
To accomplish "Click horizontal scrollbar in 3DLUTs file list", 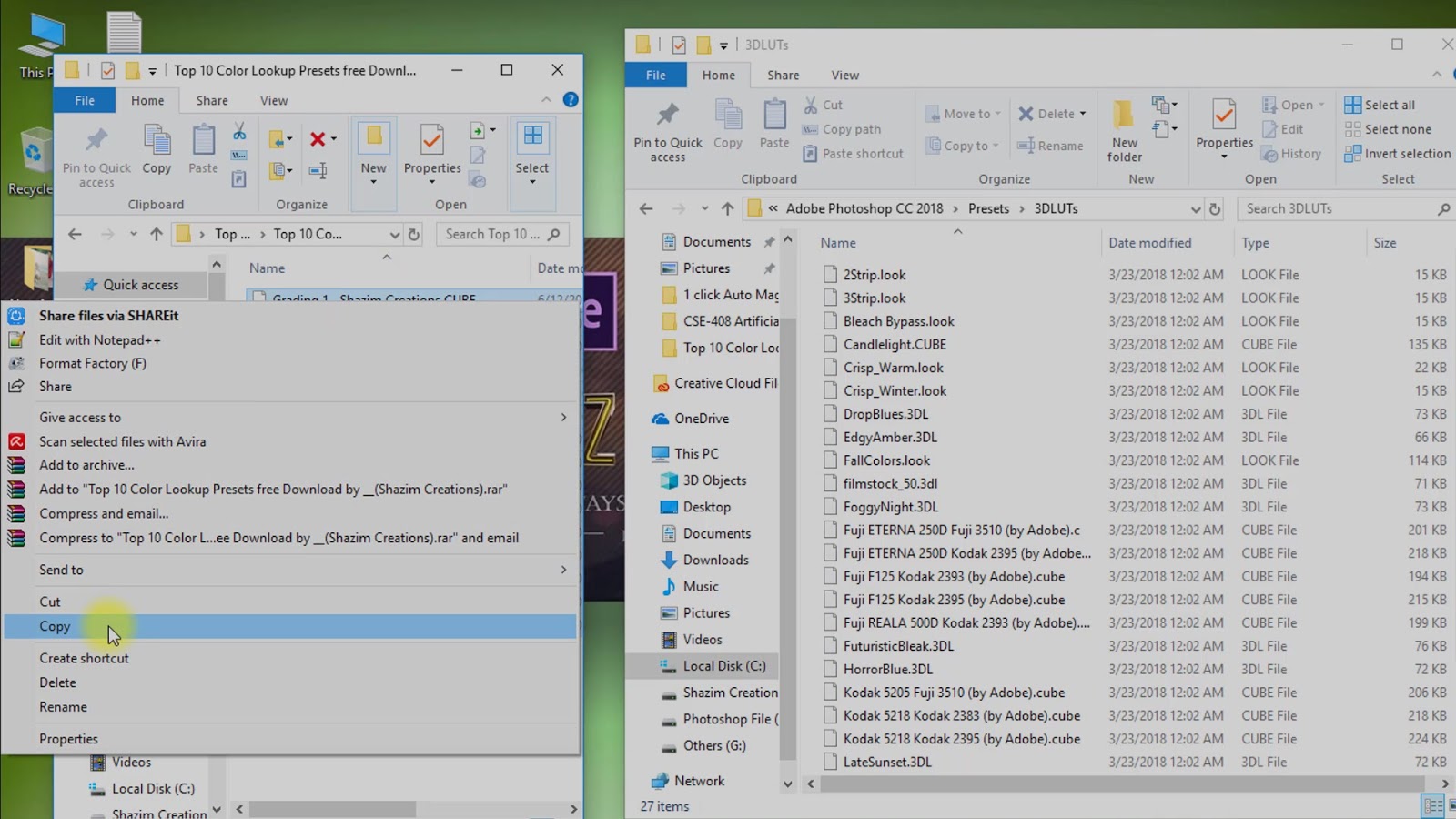I will 1121,784.
